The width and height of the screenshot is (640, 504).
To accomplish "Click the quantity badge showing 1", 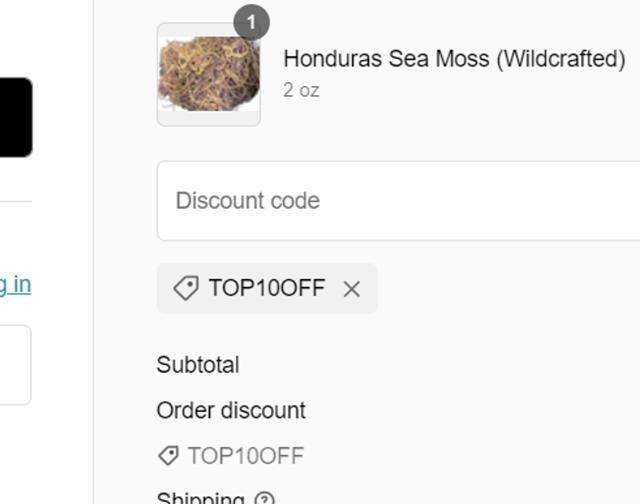I will (x=251, y=22).
